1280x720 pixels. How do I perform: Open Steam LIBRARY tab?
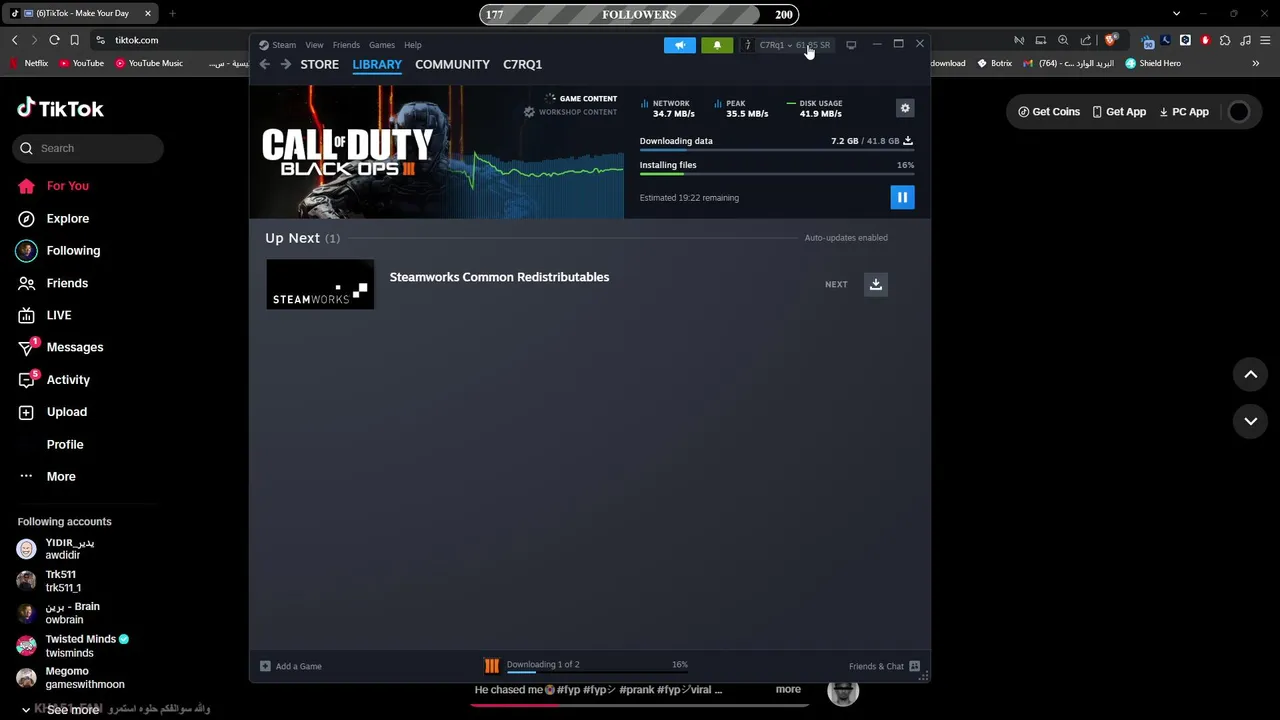[377, 64]
